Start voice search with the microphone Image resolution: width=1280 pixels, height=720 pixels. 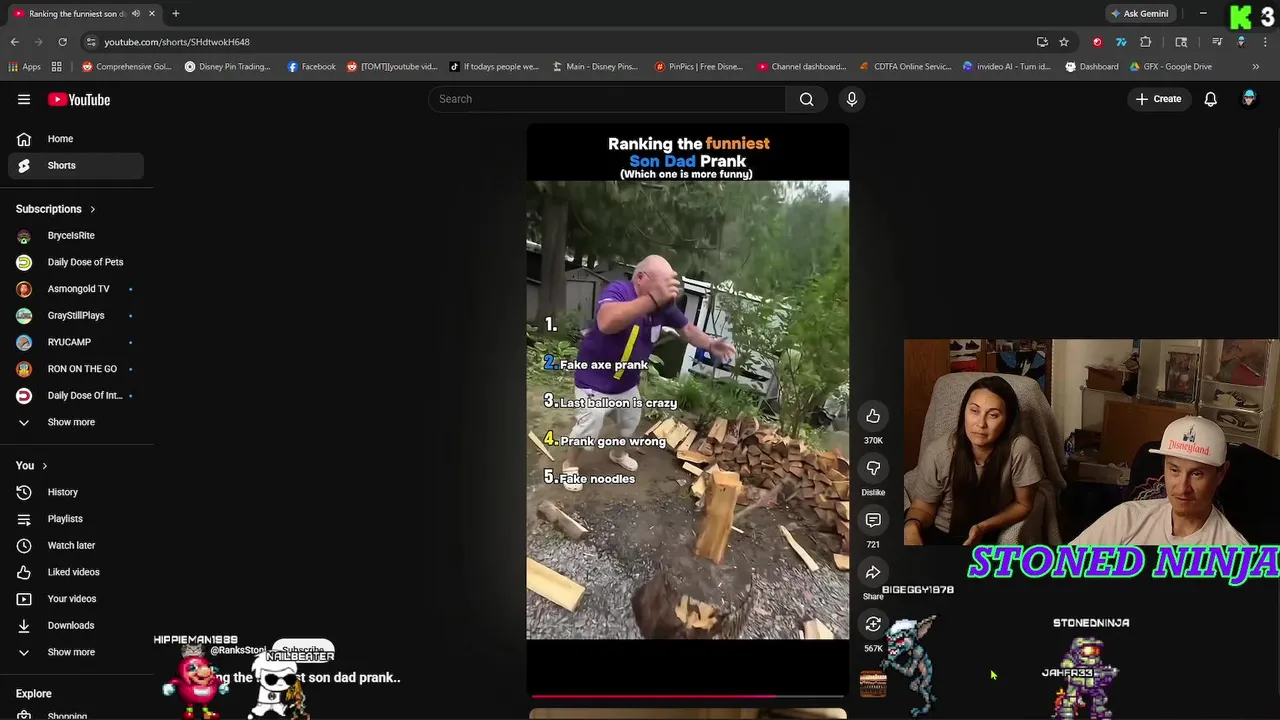pos(852,99)
